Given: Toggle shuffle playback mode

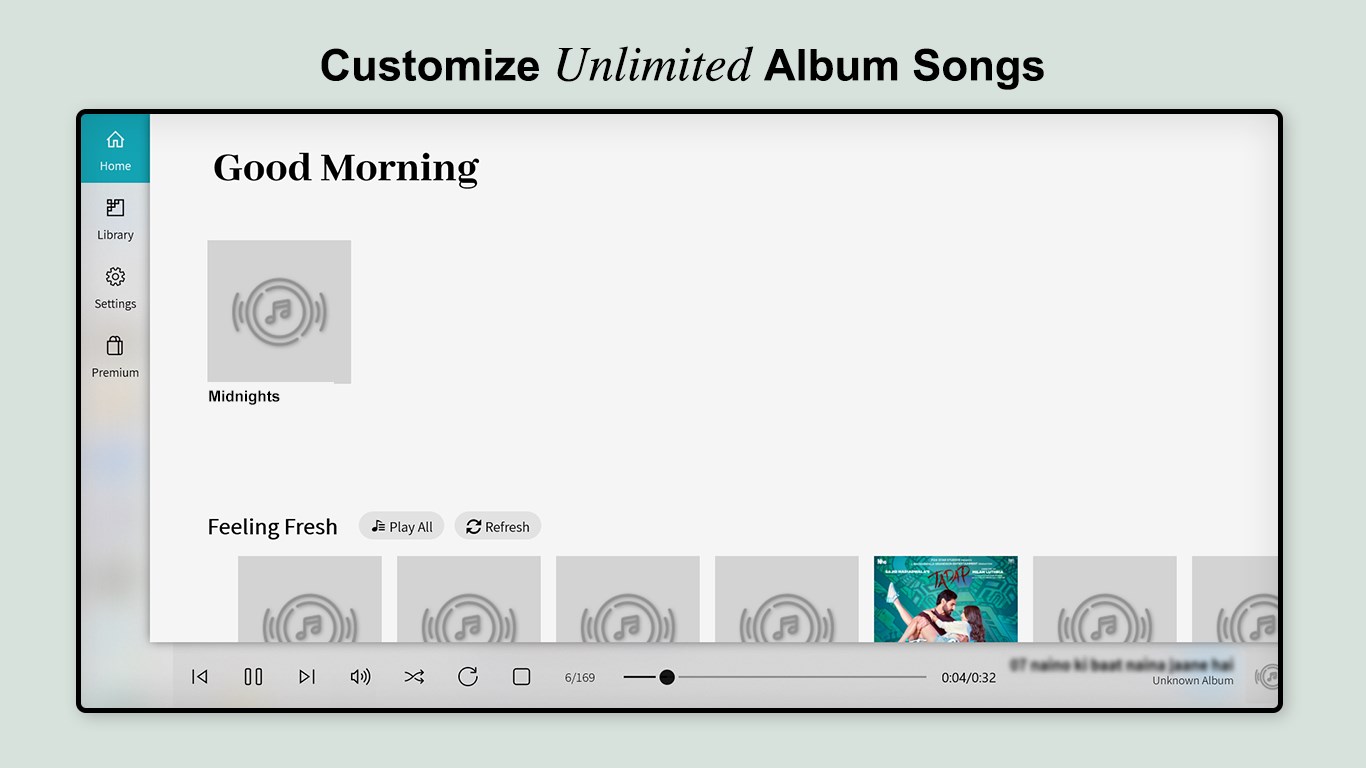Looking at the screenshot, I should pyautogui.click(x=414, y=677).
